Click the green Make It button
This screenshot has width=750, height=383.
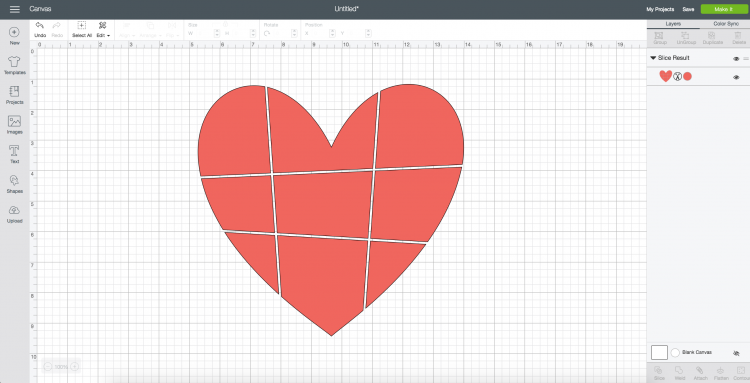coord(723,9)
